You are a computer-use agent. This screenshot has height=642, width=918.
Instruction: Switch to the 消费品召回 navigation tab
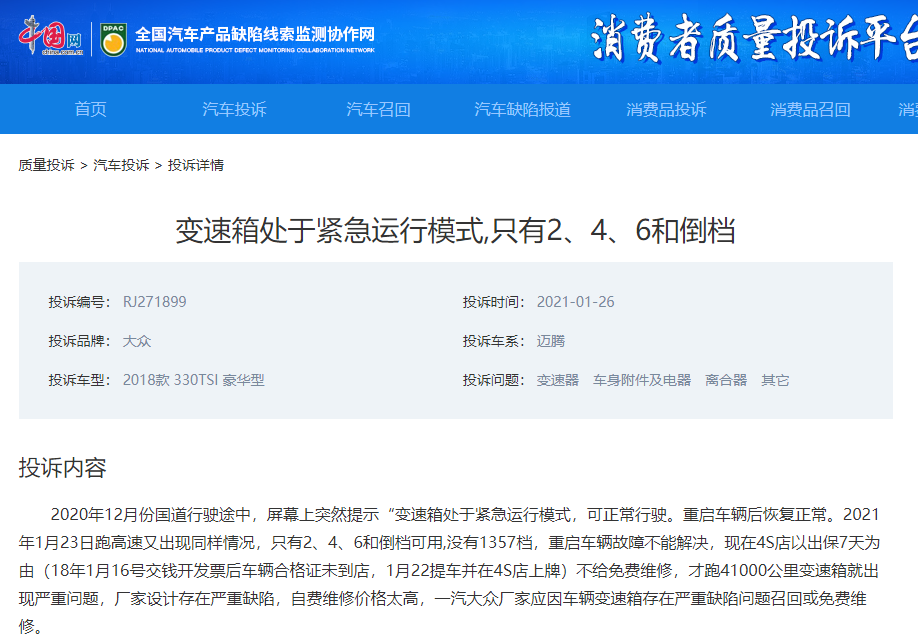pyautogui.click(x=810, y=110)
